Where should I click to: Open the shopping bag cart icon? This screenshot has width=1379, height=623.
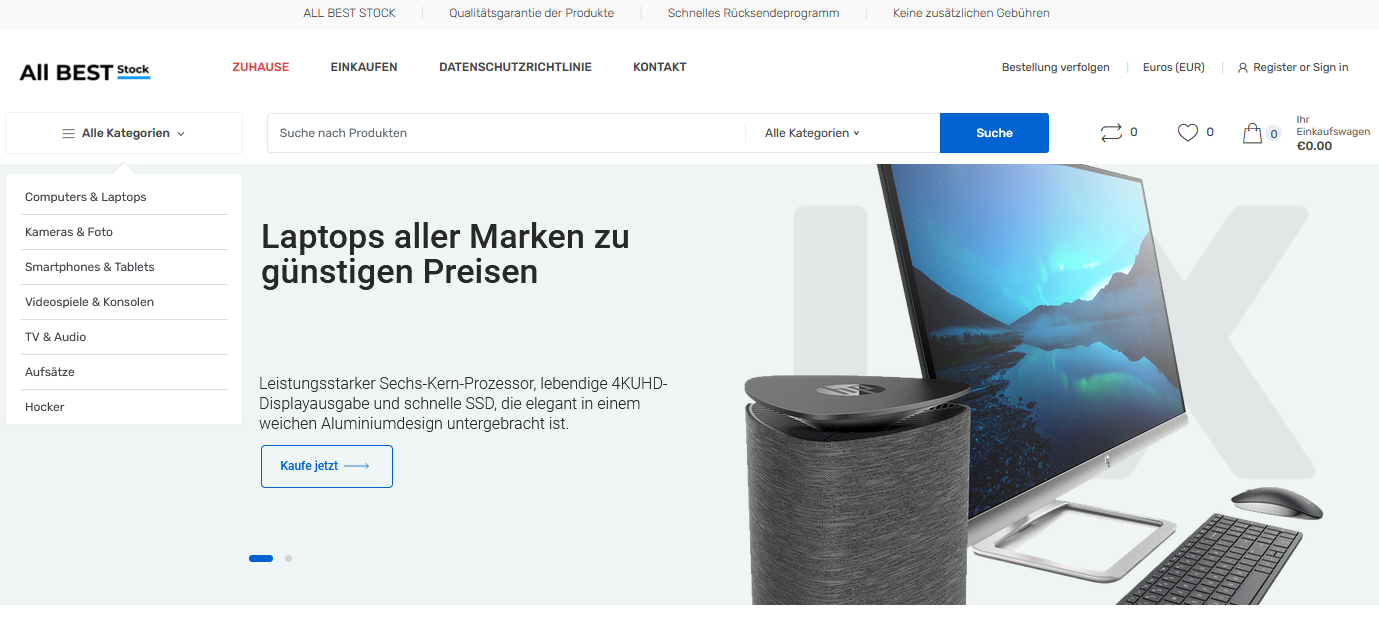pyautogui.click(x=1252, y=133)
